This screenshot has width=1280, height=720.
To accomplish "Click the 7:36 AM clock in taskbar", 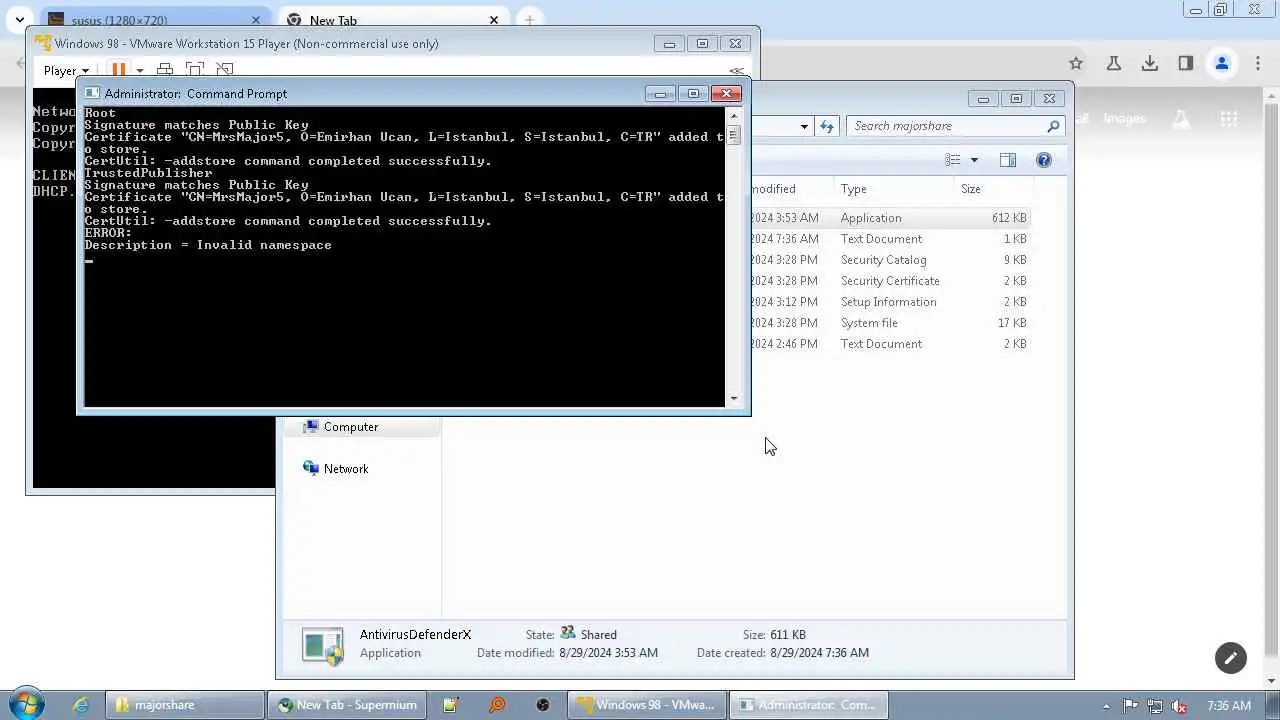I will [1229, 706].
